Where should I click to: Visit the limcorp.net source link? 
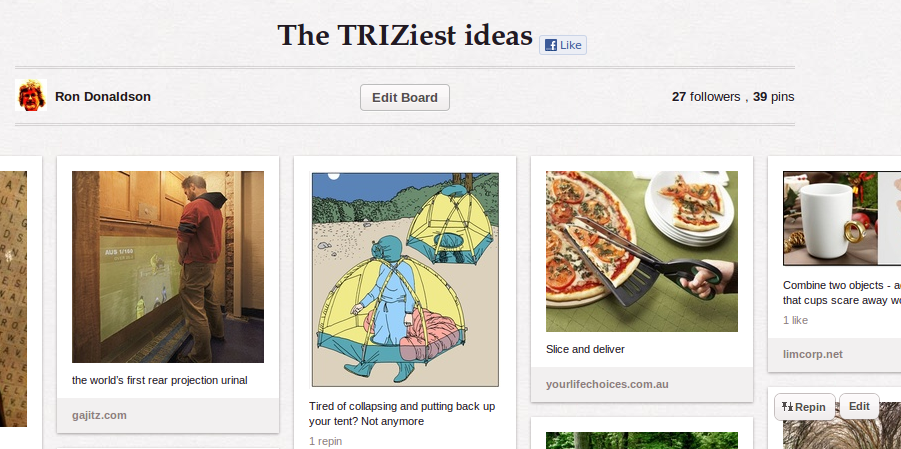click(x=813, y=354)
